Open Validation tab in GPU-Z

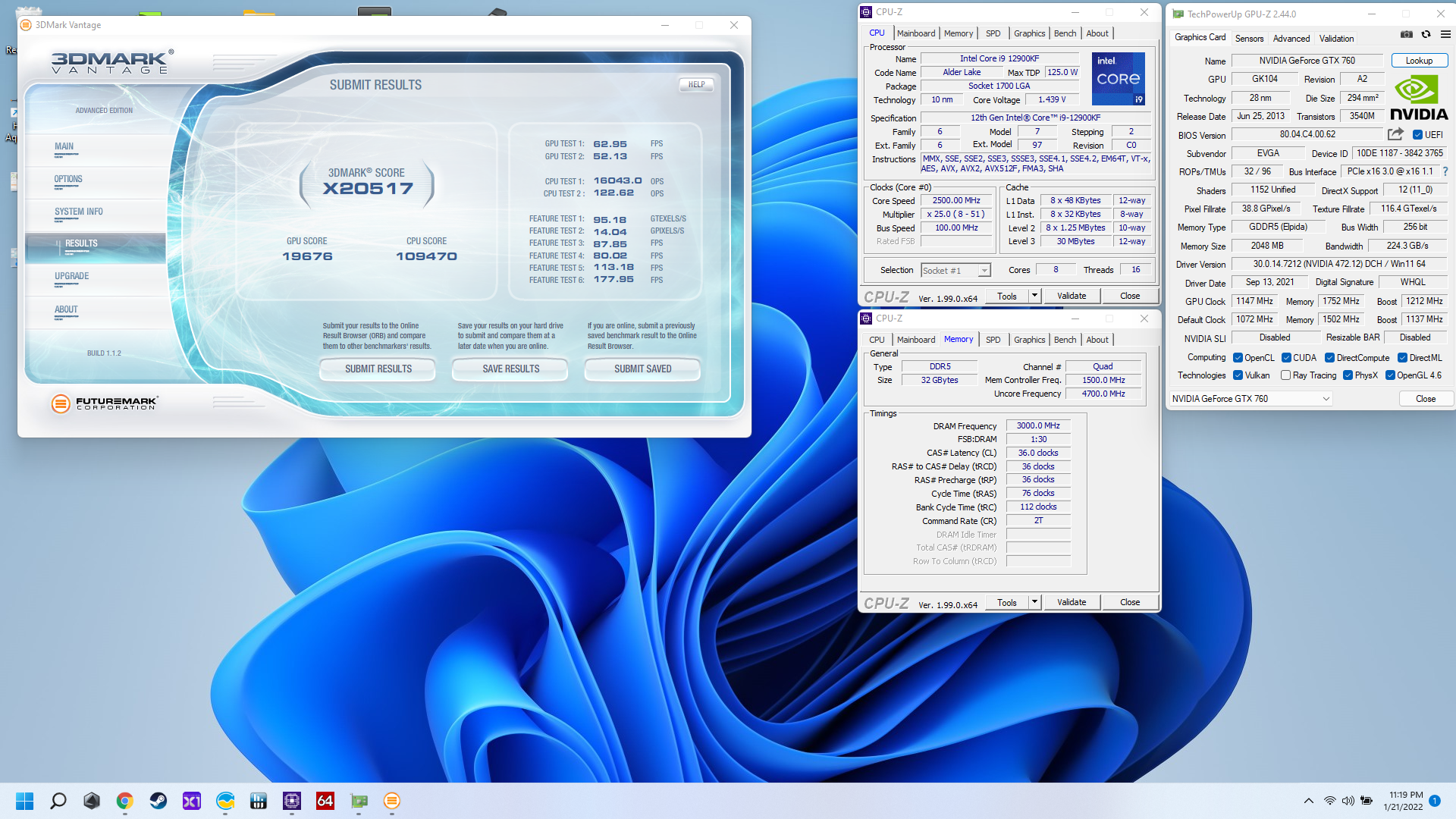[1336, 39]
